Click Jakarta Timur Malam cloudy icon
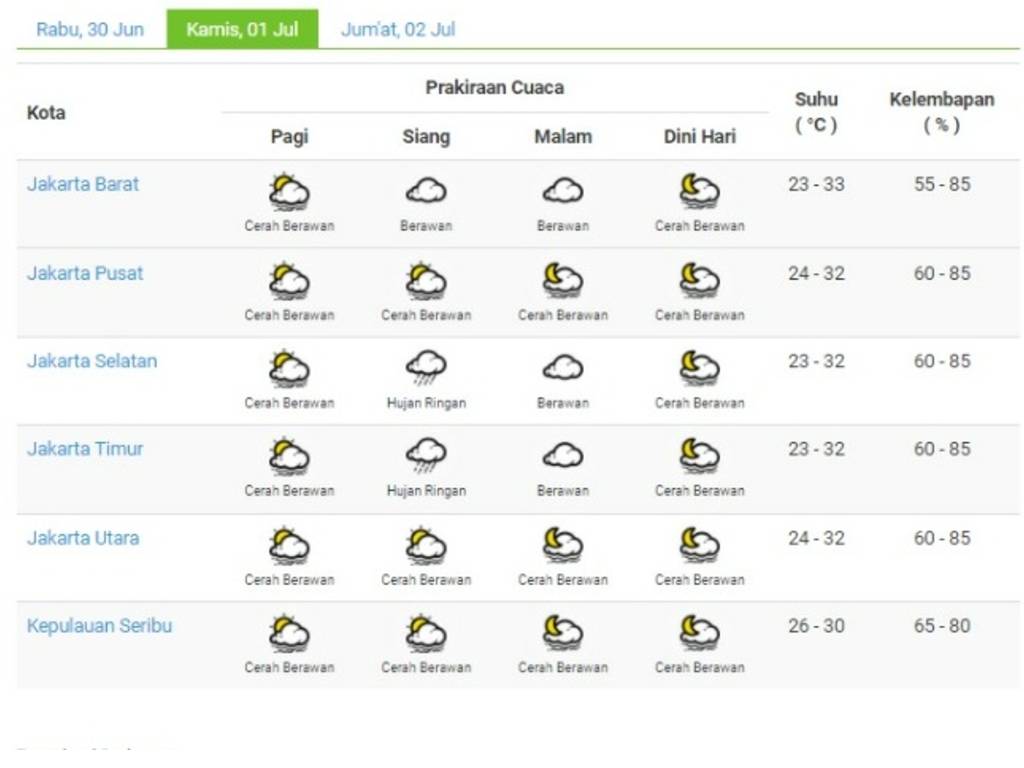Screen dimensions: 1024x768 (563, 455)
